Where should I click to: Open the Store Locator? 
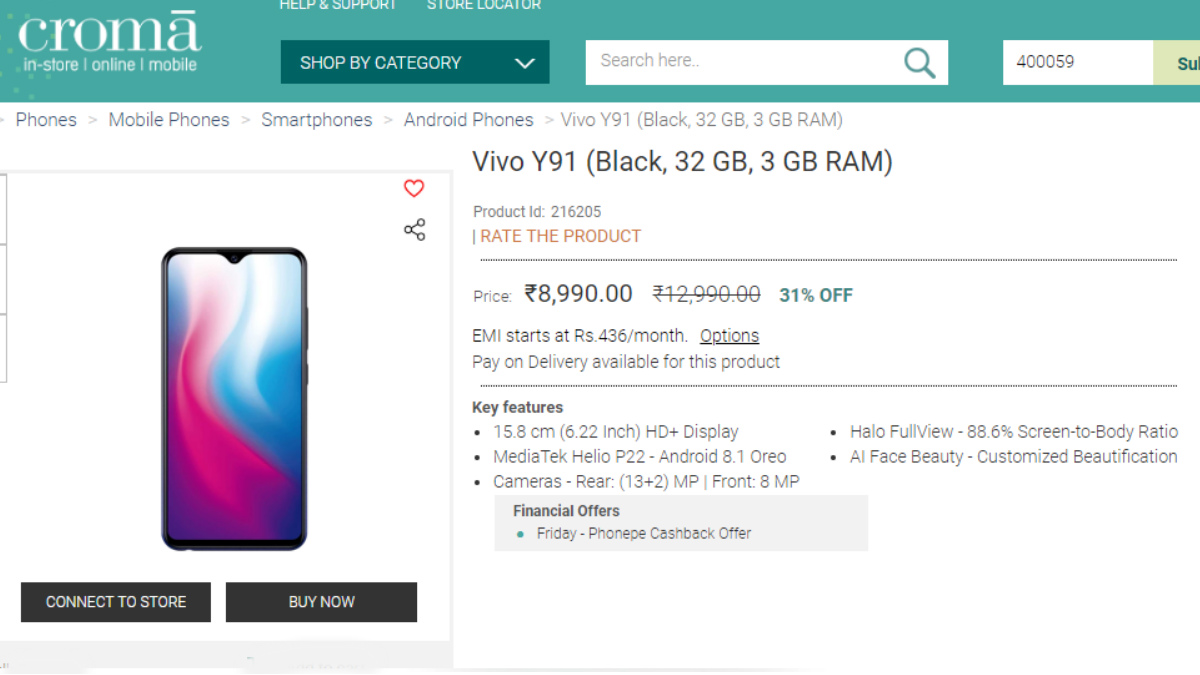(483, 5)
